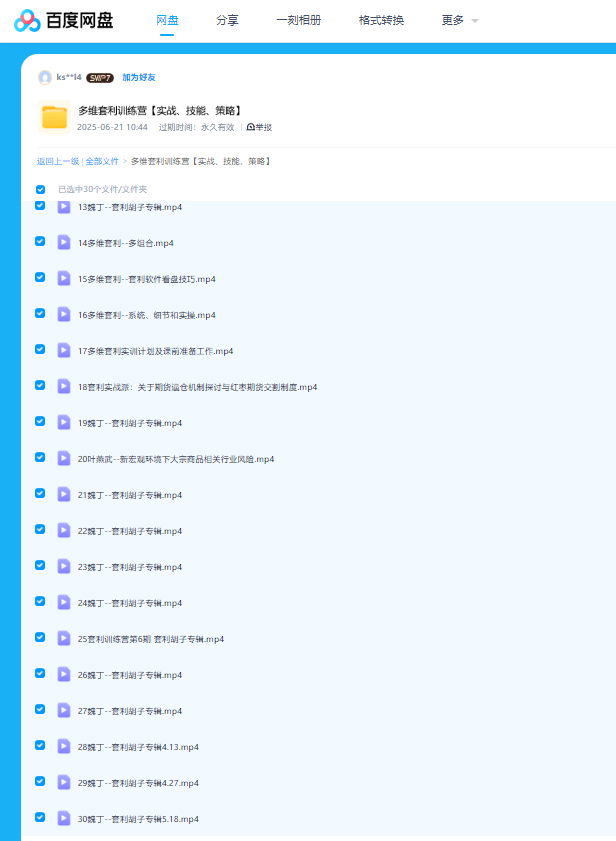616x841 pixels.
Task: Click 返回上一级 breadcrumb link
Action: tap(58, 161)
